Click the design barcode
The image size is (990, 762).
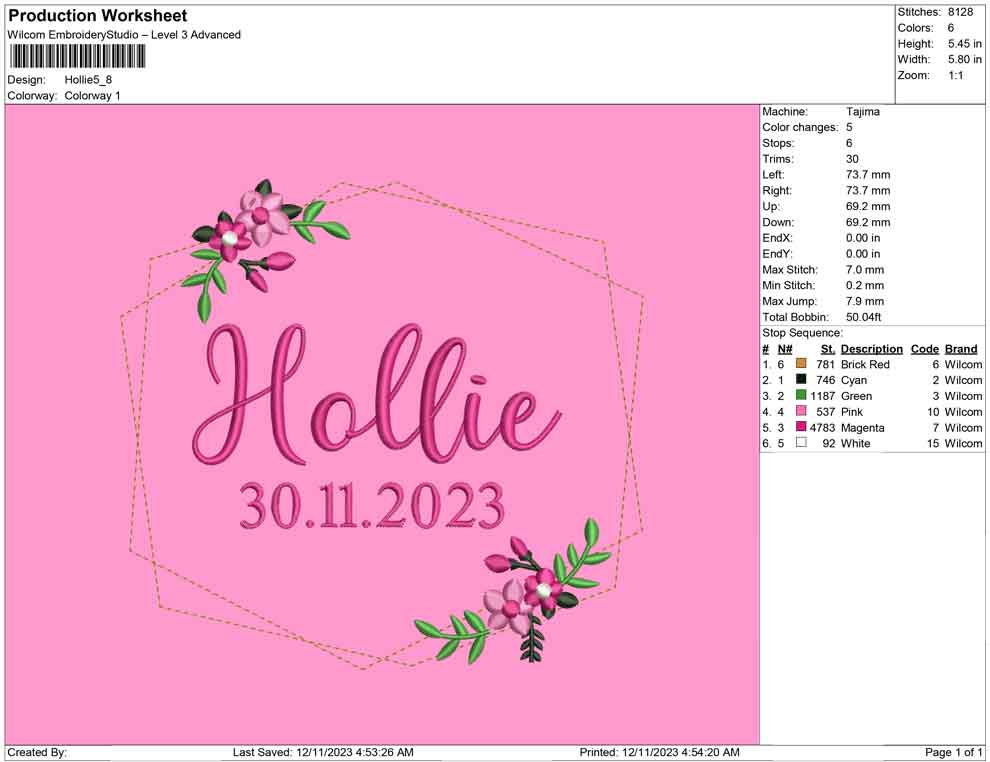tap(77, 57)
